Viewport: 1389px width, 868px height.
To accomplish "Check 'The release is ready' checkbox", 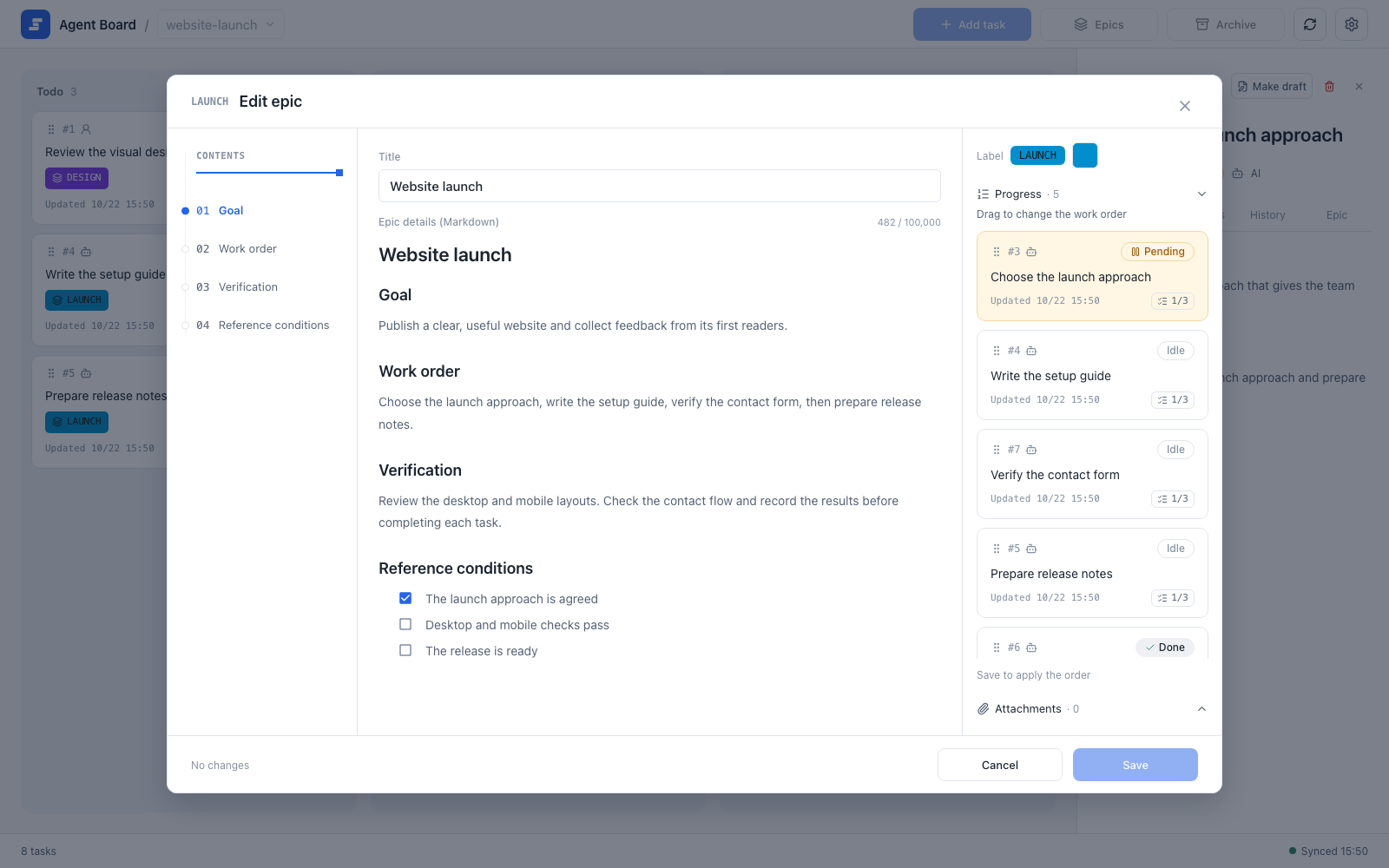I will click(x=405, y=650).
